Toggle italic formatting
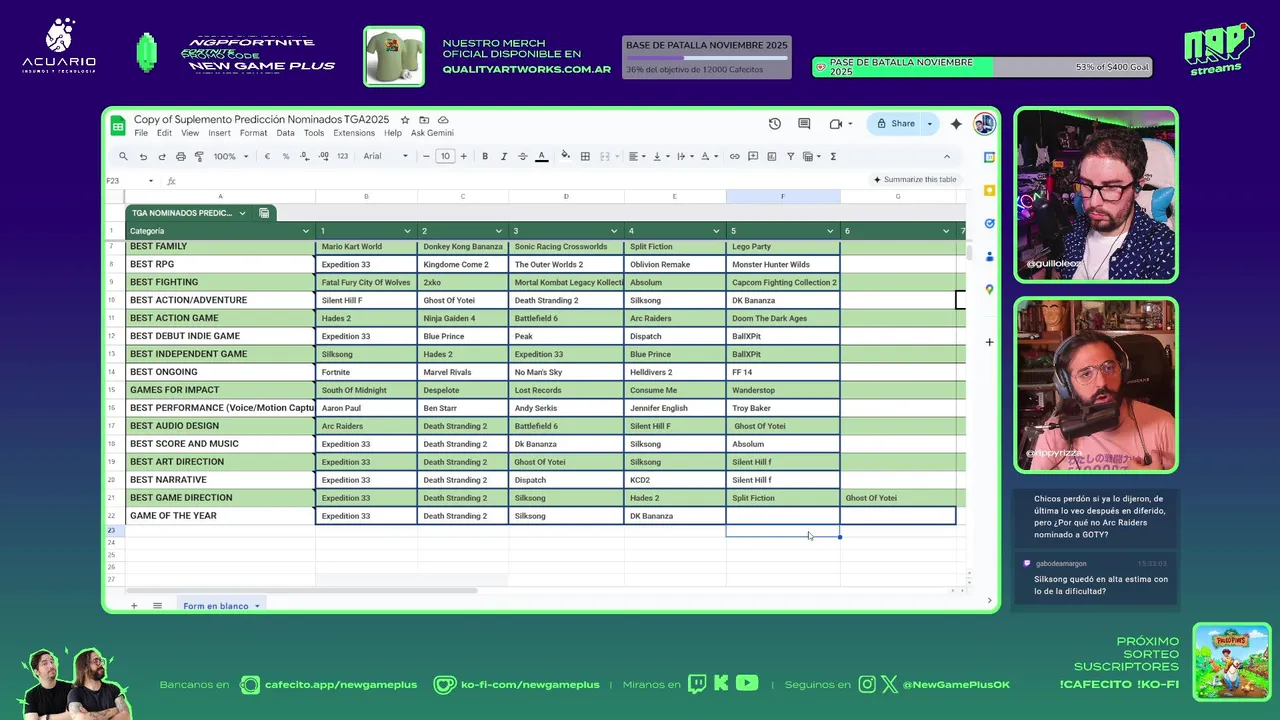This screenshot has width=1280, height=720. [503, 156]
